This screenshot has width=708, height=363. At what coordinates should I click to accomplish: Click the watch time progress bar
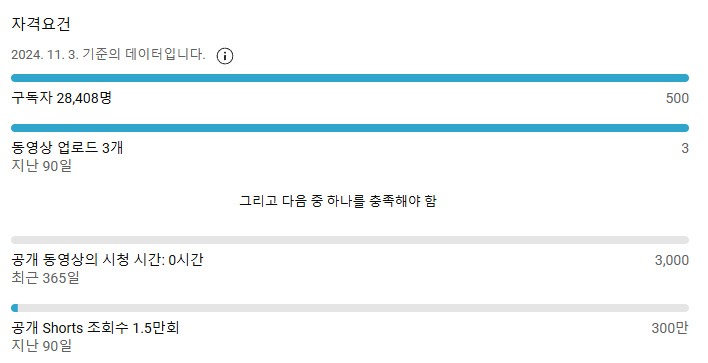350,240
